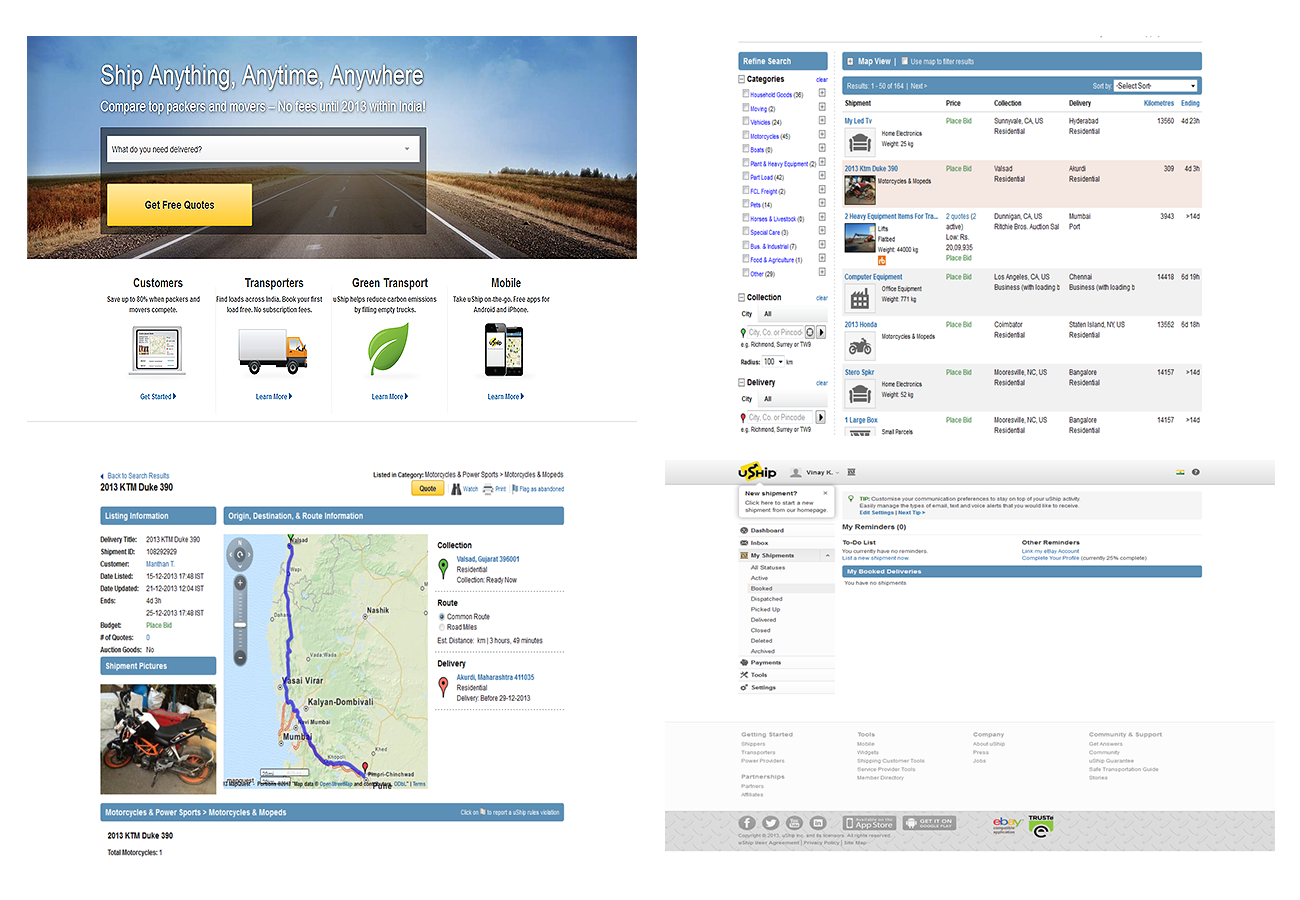The height and width of the screenshot is (900, 1300).
Task: Click the Get Free Quotes button
Action: pyautogui.click(x=179, y=205)
